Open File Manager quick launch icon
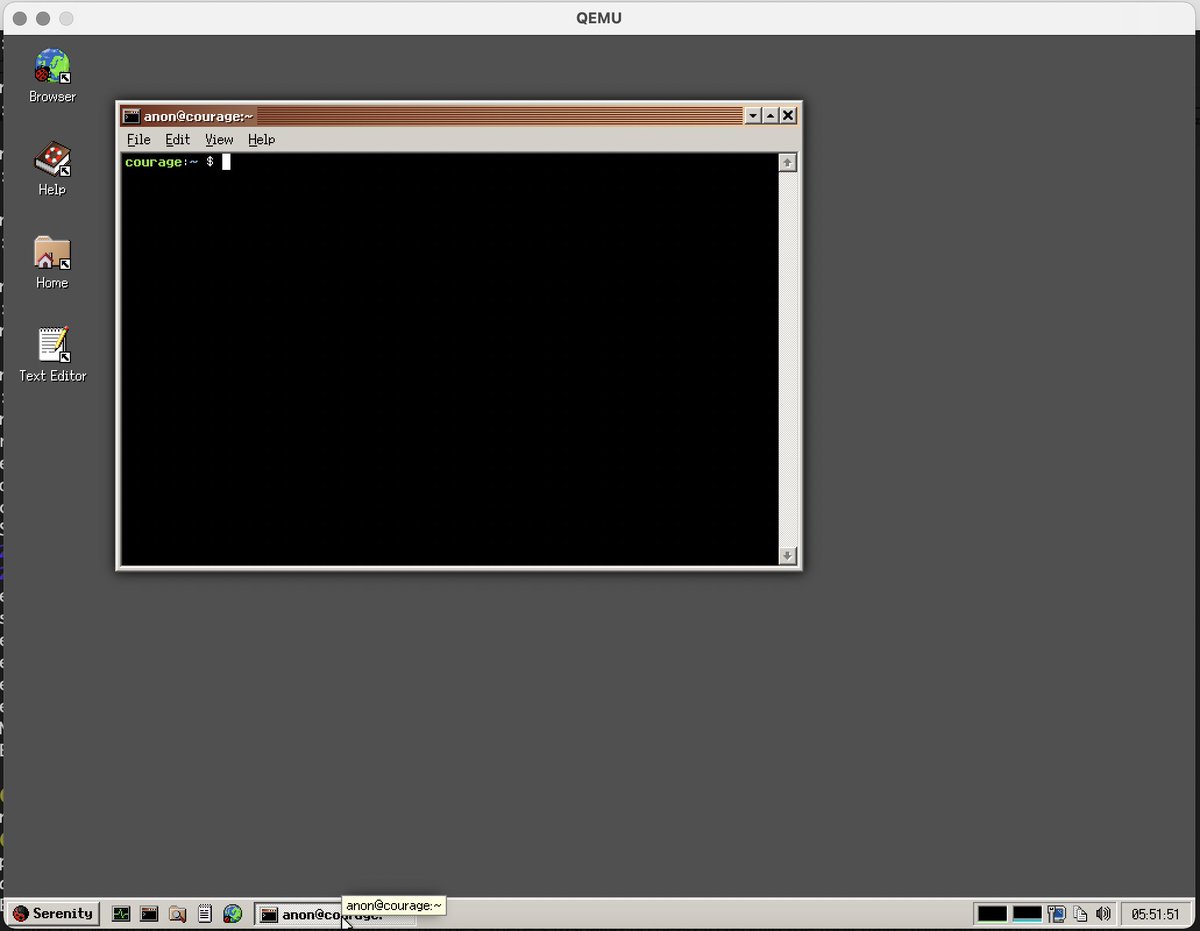1200x931 pixels. point(177,913)
